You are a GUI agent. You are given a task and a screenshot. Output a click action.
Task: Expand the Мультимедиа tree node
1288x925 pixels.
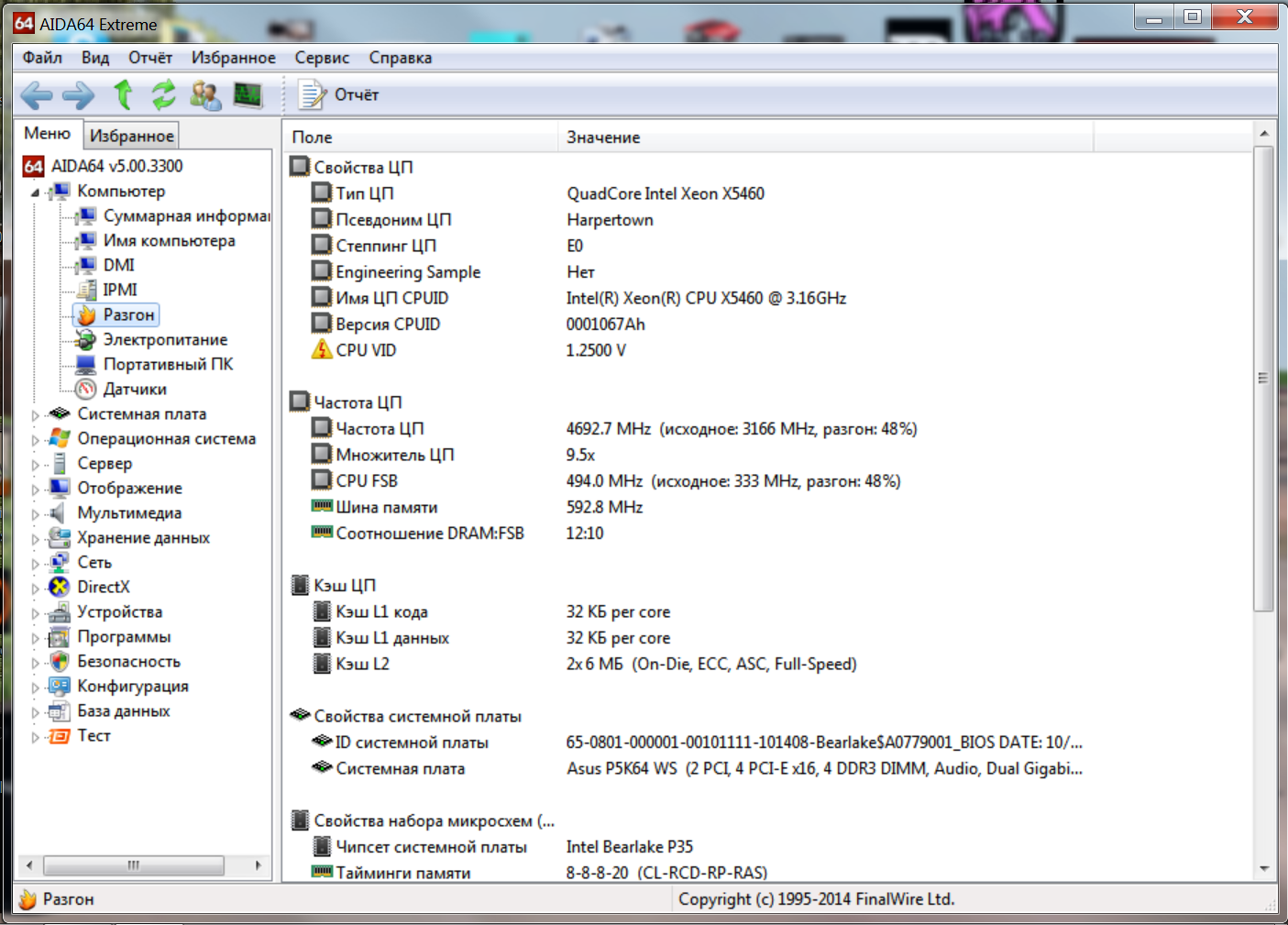tap(36, 514)
